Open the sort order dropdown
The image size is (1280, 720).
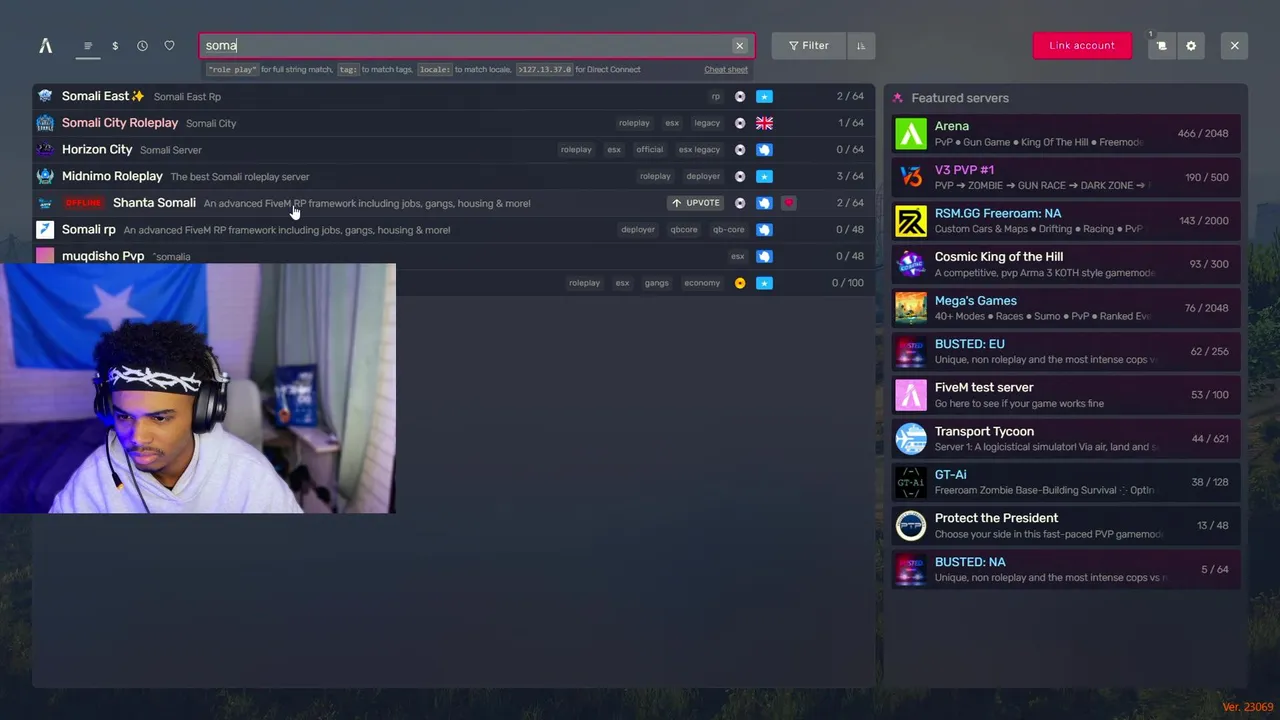pyautogui.click(x=861, y=46)
